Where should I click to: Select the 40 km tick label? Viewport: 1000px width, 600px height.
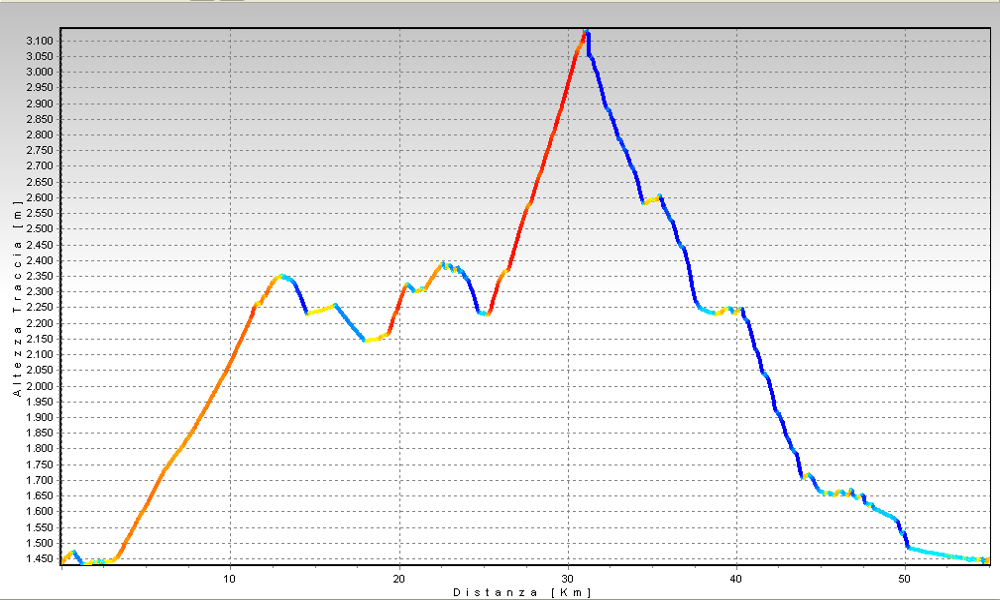(737, 579)
